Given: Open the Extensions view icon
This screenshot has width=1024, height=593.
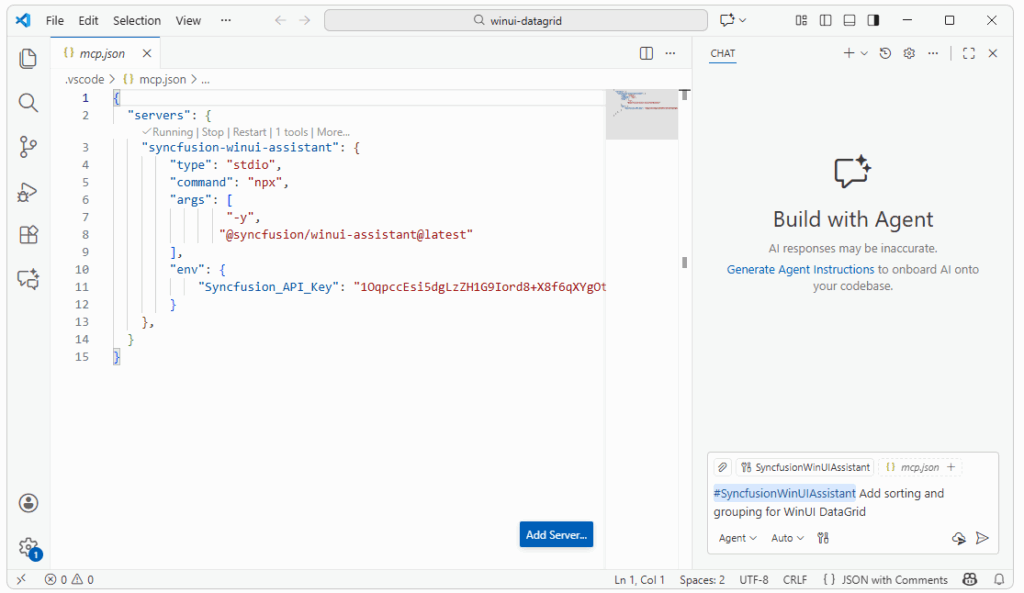Looking at the screenshot, I should point(29,235).
